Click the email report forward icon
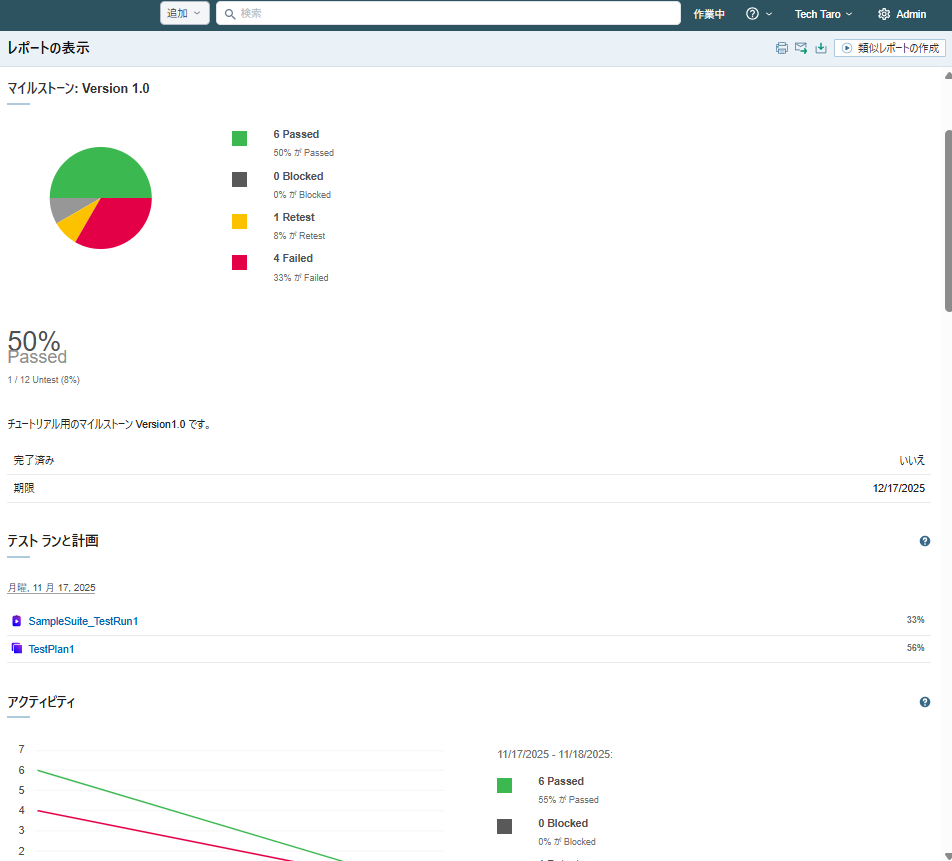 coord(801,48)
